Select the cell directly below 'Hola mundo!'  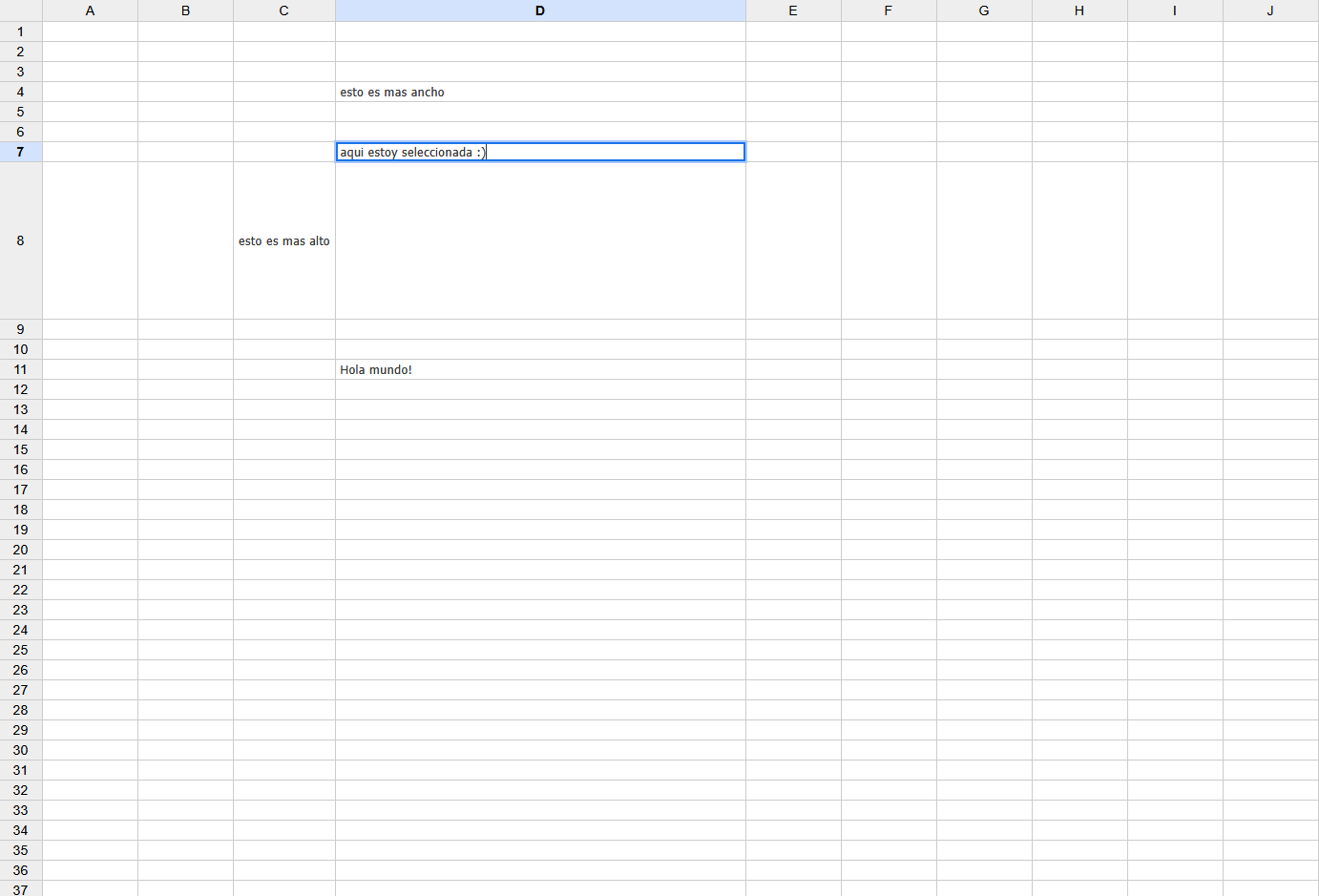pyautogui.click(x=539, y=389)
